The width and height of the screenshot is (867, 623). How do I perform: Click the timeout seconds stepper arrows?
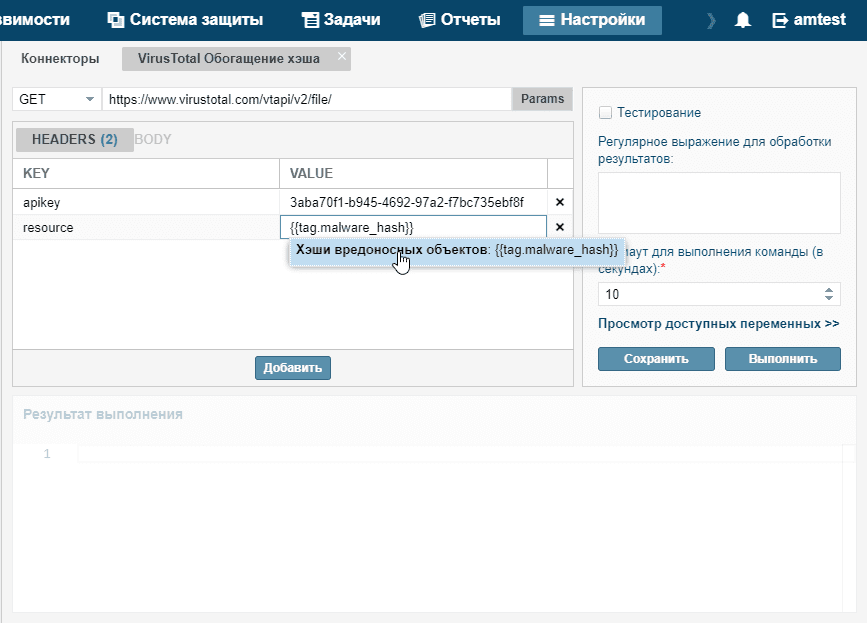pos(828,294)
